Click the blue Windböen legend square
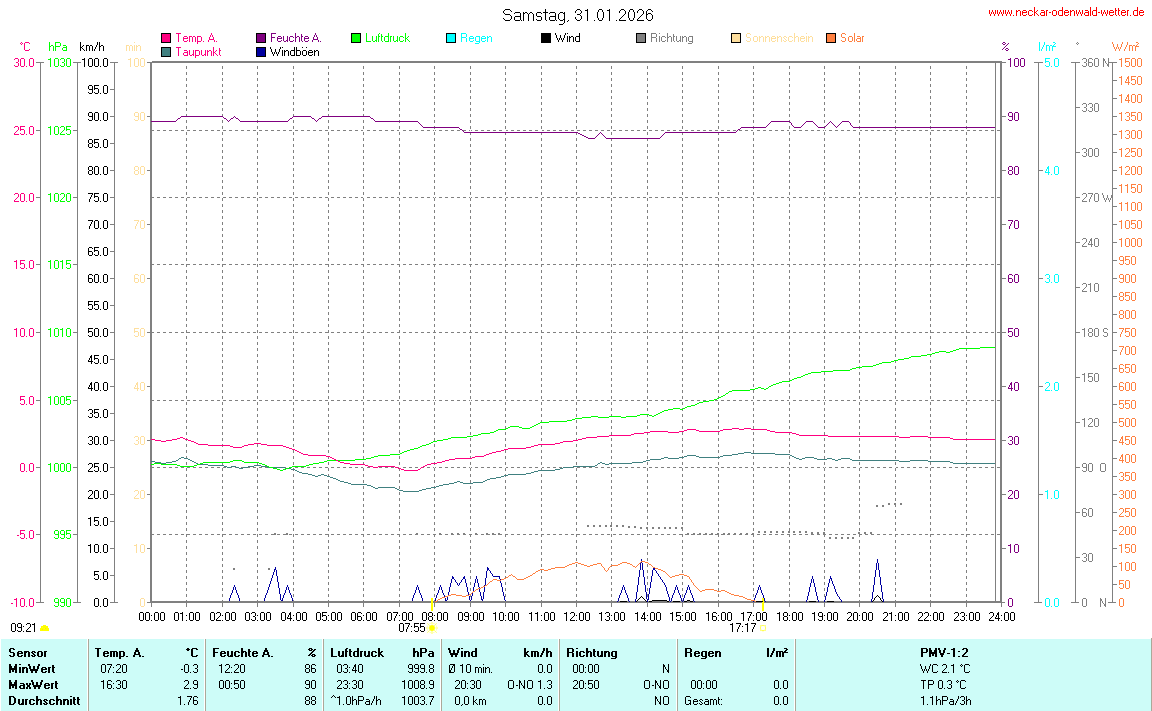 [261, 52]
